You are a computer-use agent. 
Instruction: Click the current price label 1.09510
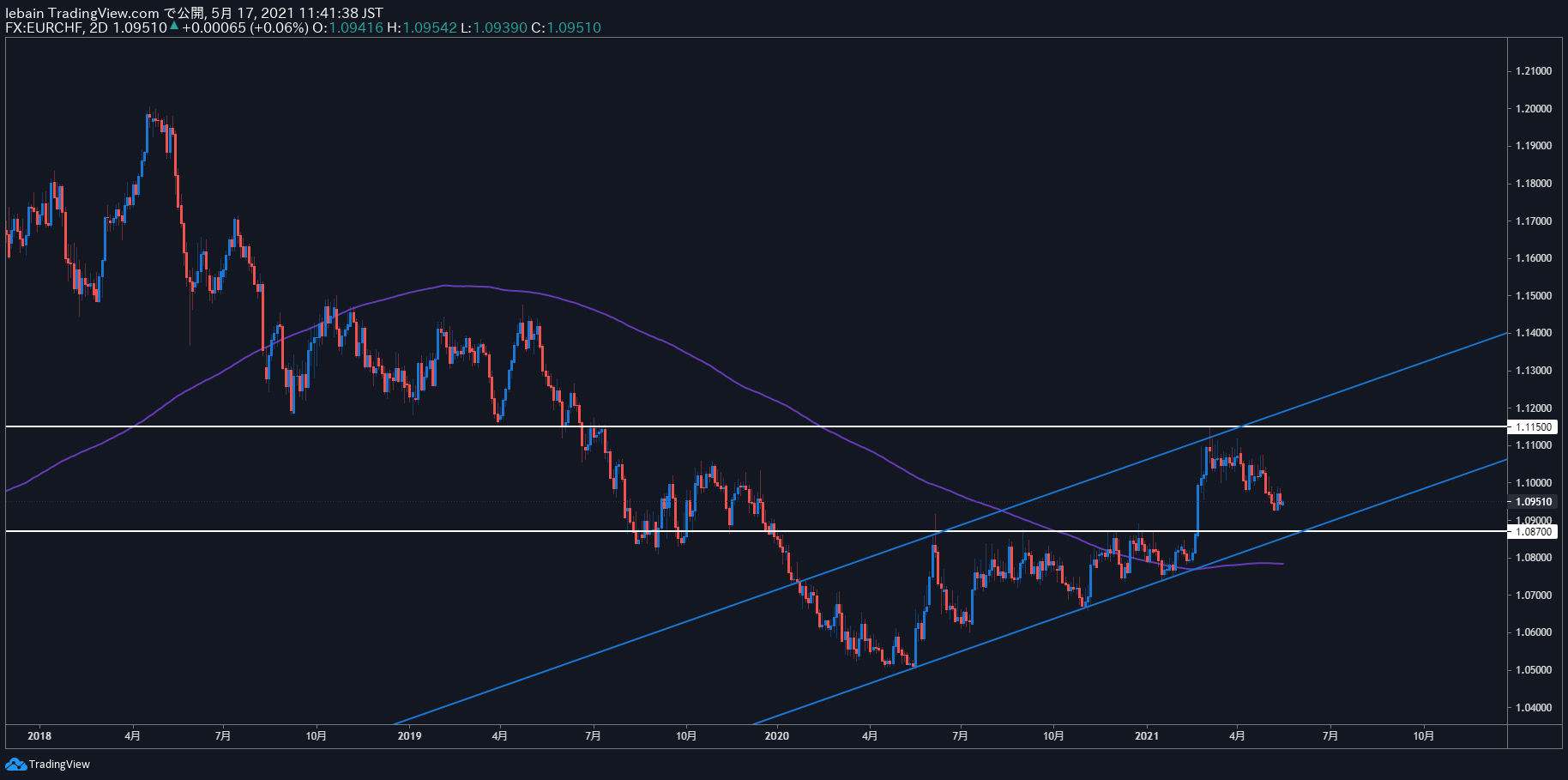pos(1533,502)
